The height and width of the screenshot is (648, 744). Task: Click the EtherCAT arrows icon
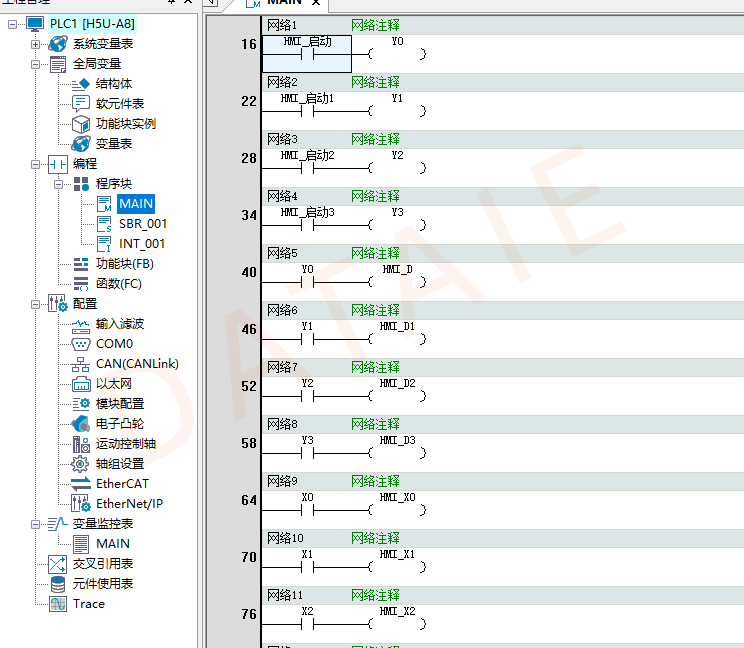tap(81, 484)
